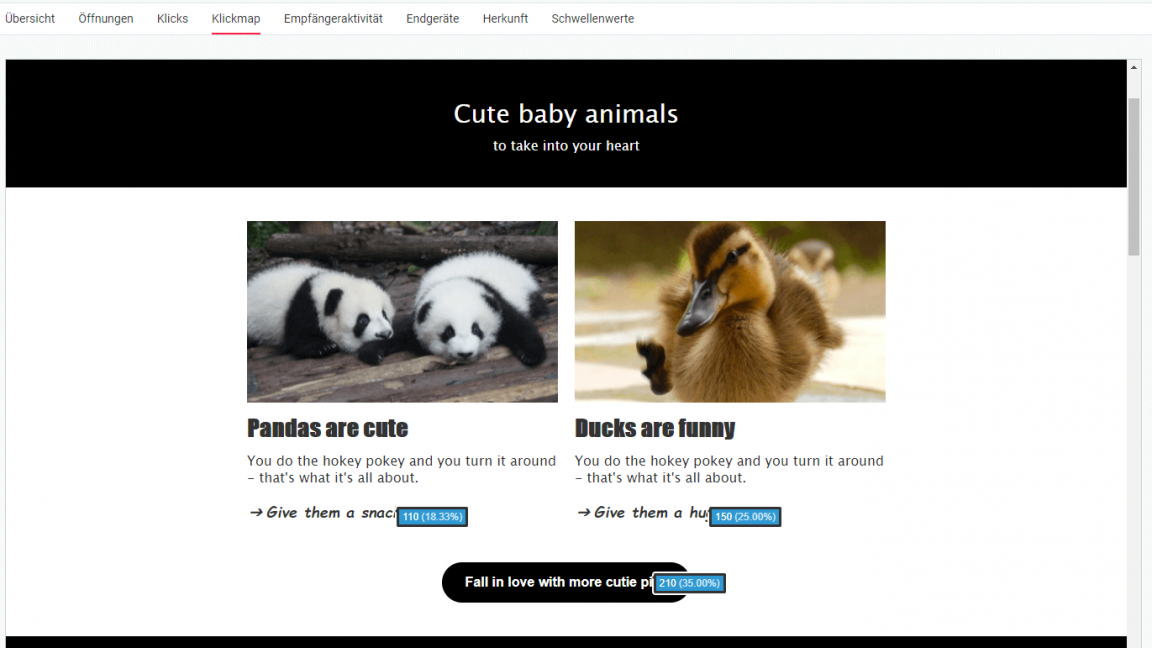This screenshot has height=648, width=1152.
Task: Click the 210 (35.00%) click badge
Action: coord(689,583)
